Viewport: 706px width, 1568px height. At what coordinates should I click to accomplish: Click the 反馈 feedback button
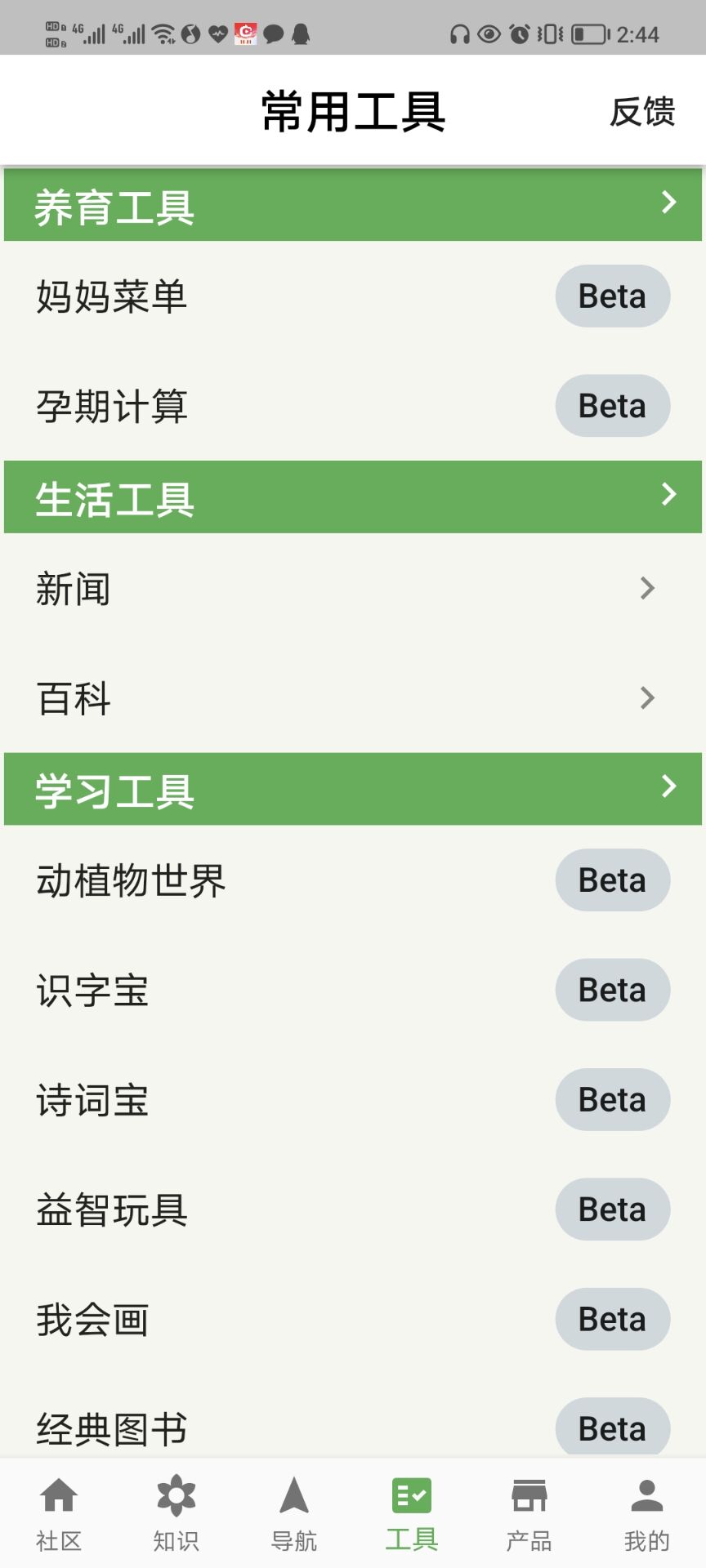coord(642,112)
